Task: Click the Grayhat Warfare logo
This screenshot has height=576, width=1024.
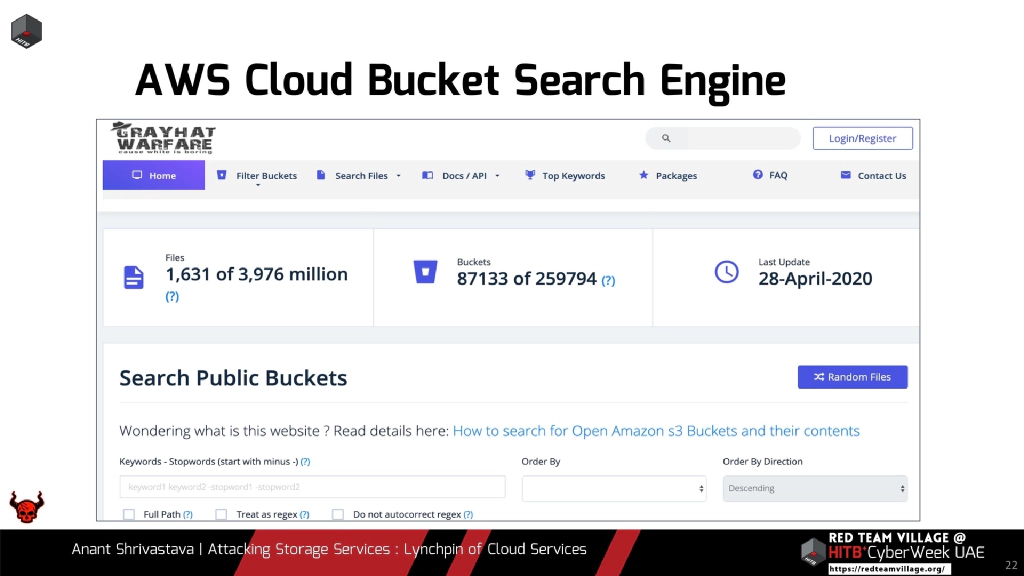Action: [x=164, y=138]
